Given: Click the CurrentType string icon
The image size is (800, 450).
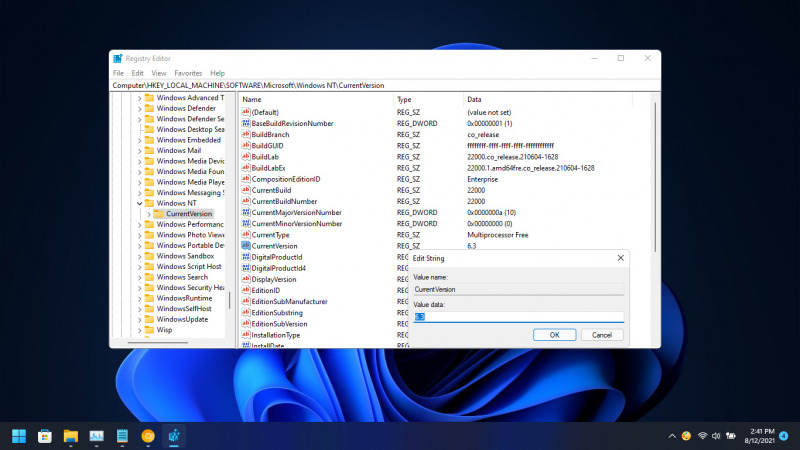Looking at the screenshot, I should [x=246, y=235].
